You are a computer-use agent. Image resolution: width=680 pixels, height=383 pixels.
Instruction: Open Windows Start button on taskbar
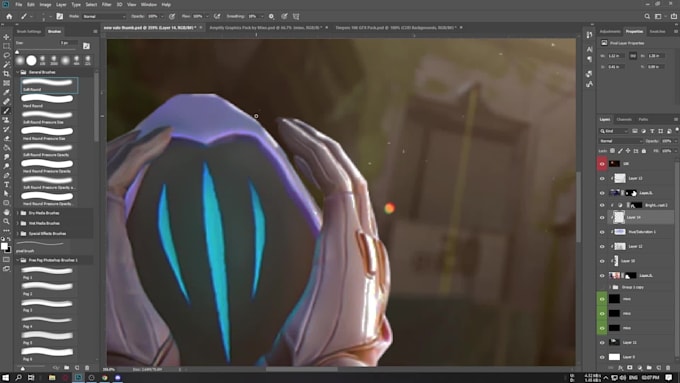point(6,377)
